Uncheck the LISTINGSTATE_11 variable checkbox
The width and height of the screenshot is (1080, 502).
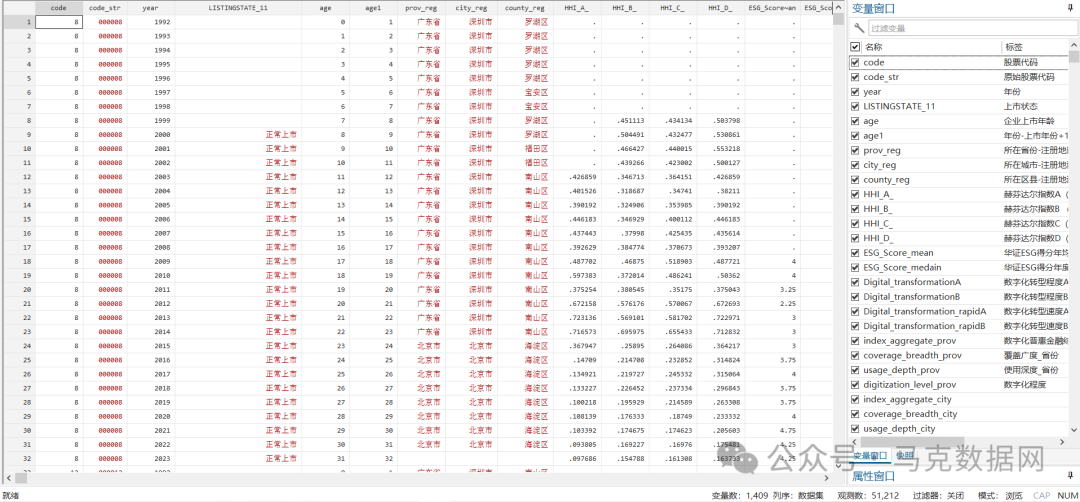point(855,106)
